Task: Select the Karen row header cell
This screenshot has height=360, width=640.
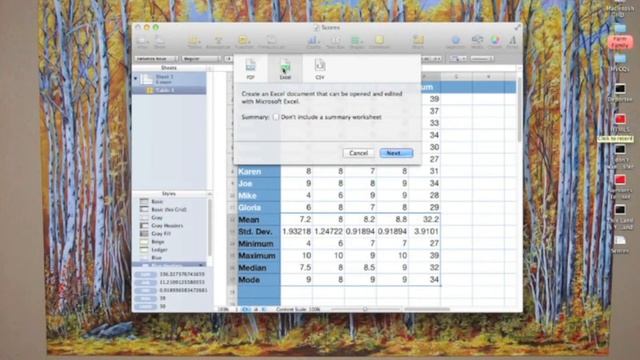Action: [259, 171]
